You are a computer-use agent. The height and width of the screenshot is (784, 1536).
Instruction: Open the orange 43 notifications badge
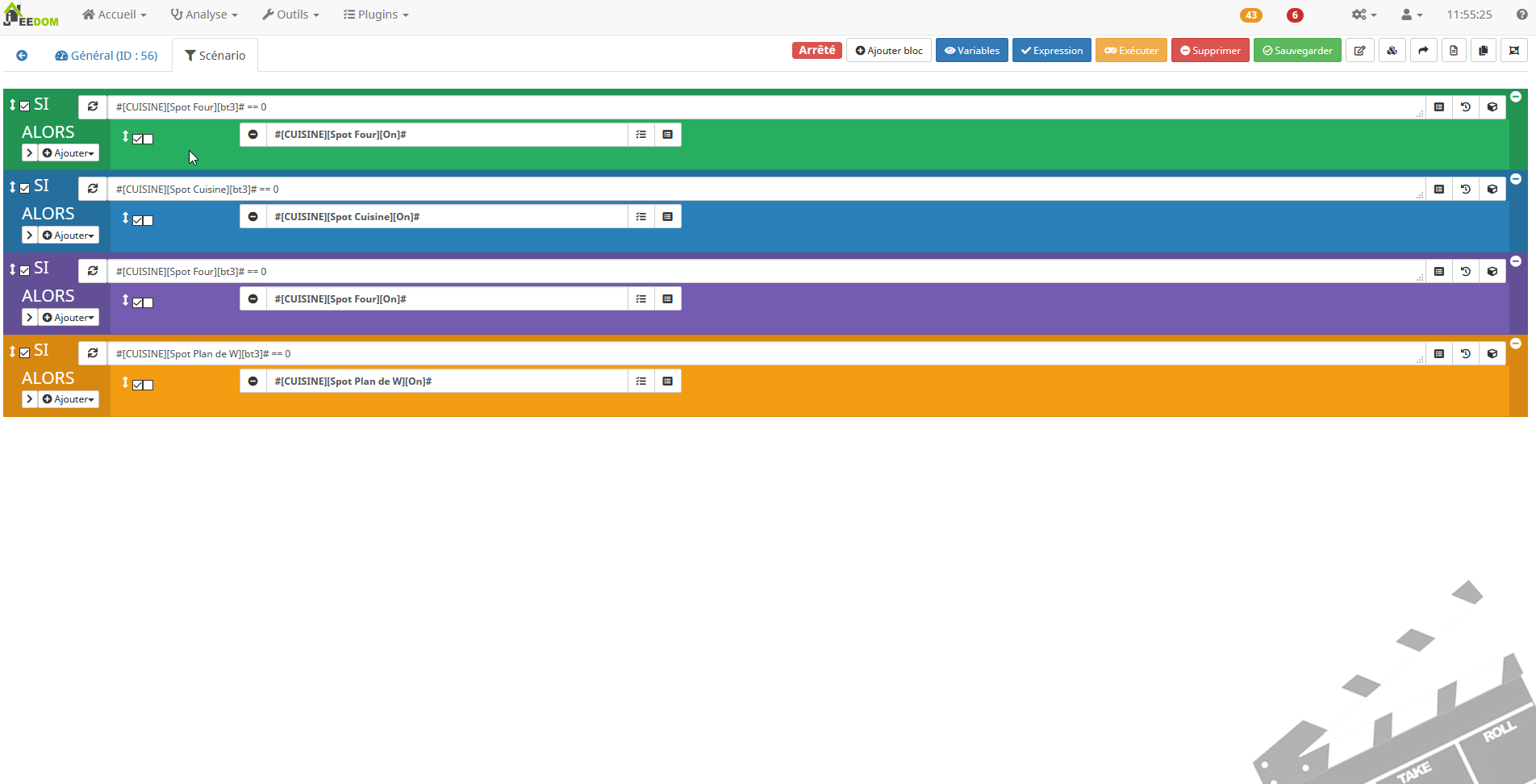(x=1251, y=15)
